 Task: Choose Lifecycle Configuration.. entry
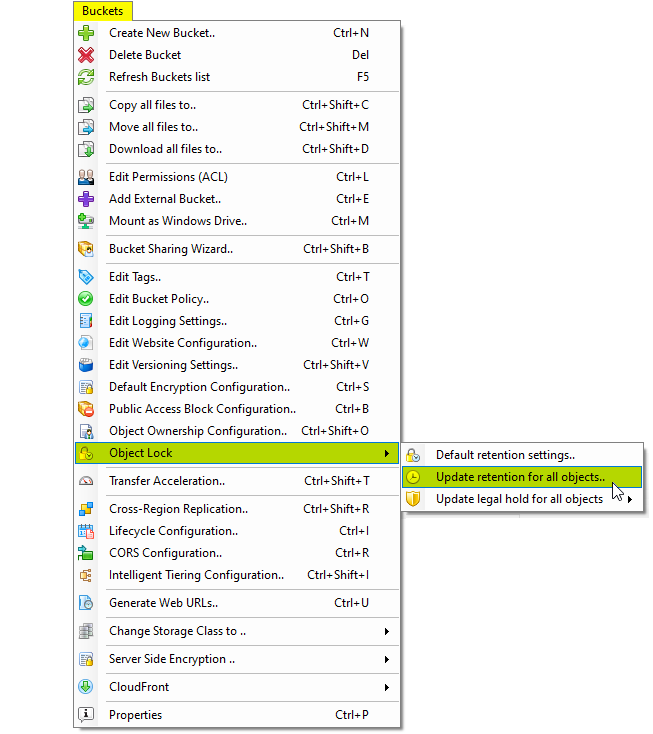pyautogui.click(x=237, y=531)
